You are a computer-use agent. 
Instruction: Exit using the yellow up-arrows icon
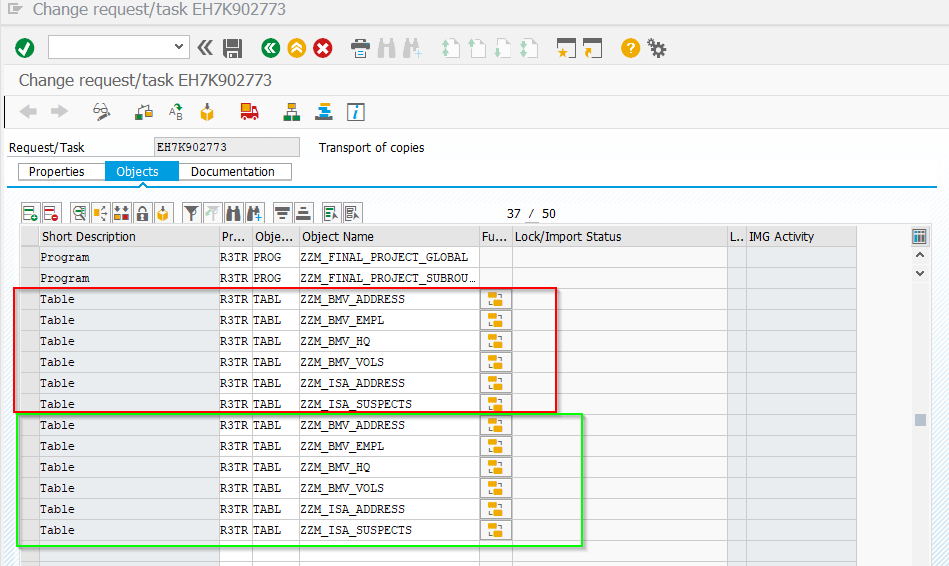point(297,48)
